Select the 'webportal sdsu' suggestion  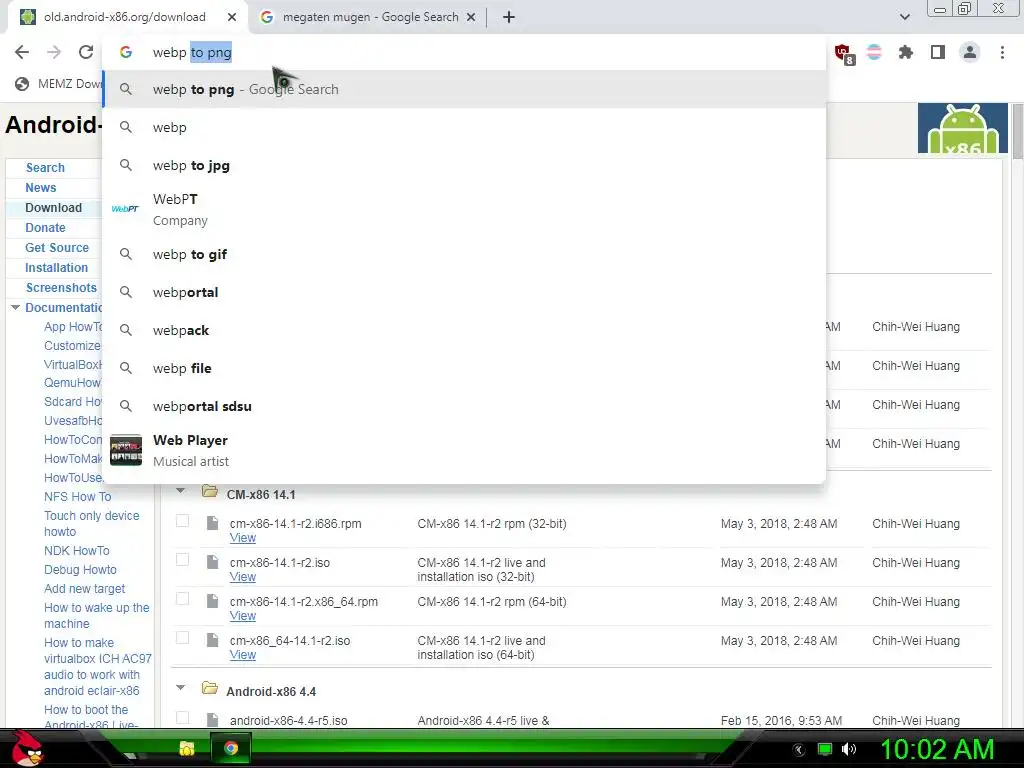pos(464,406)
